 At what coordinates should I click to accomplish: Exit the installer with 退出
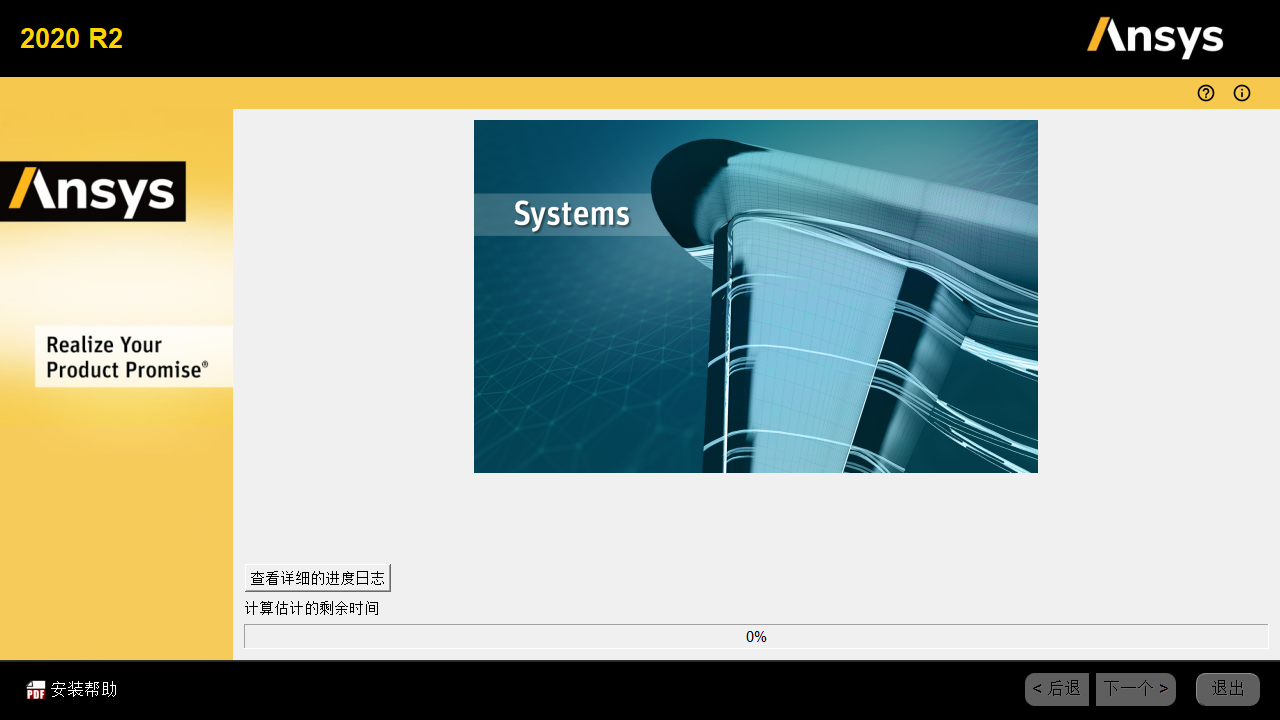coord(1228,689)
